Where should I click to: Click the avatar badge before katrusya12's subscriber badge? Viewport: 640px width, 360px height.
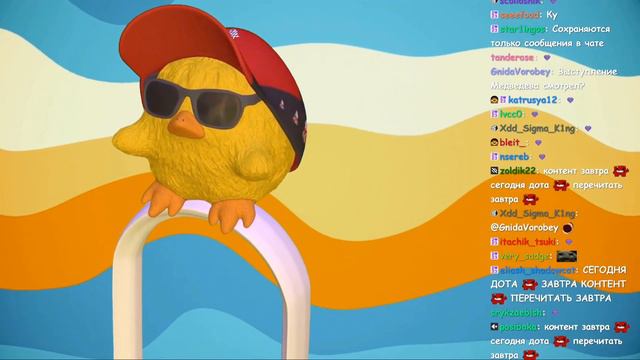pos(494,100)
